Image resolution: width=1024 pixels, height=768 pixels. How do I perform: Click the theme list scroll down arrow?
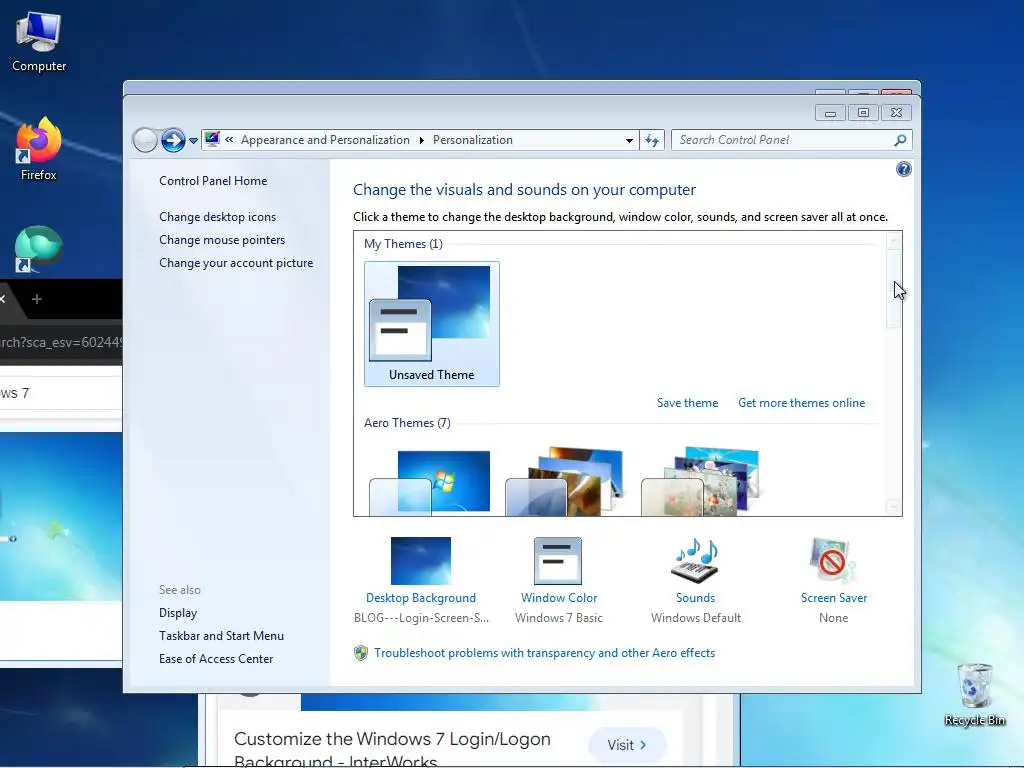[x=893, y=506]
